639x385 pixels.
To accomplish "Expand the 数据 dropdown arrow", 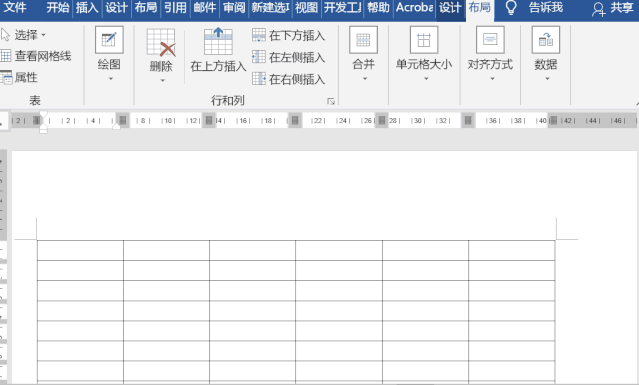I will click(x=547, y=79).
